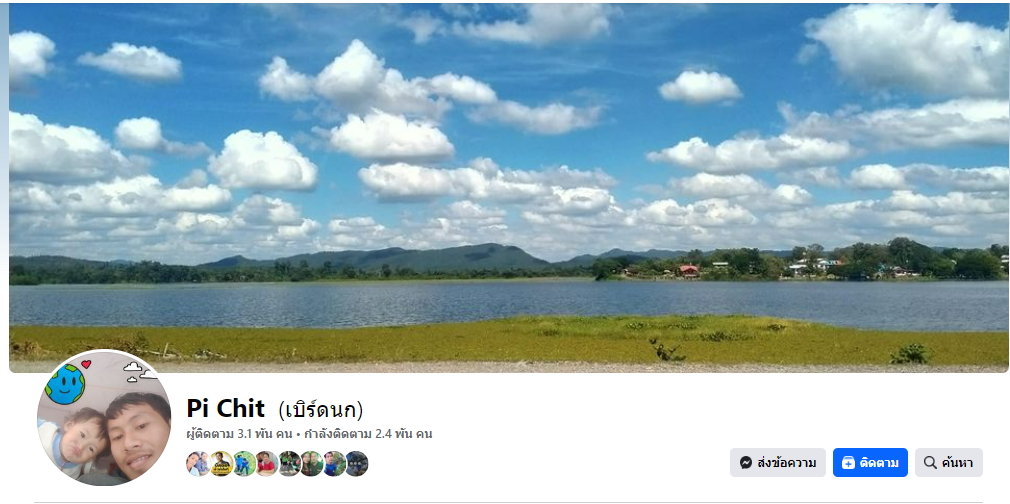1010x504 pixels.
Task: Open the fifth friend avatar in the row
Action: tap(289, 463)
